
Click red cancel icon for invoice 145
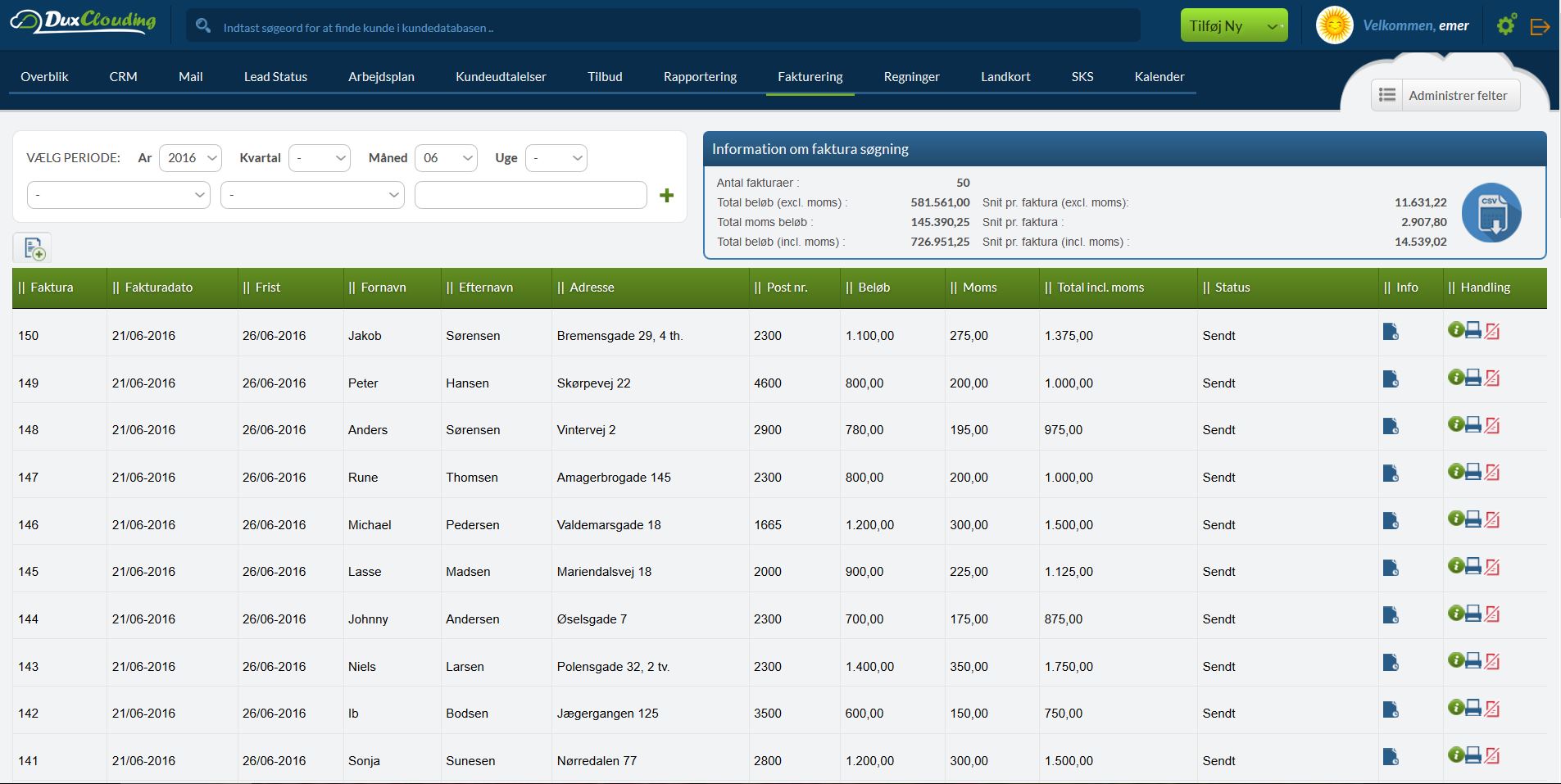(x=1492, y=566)
